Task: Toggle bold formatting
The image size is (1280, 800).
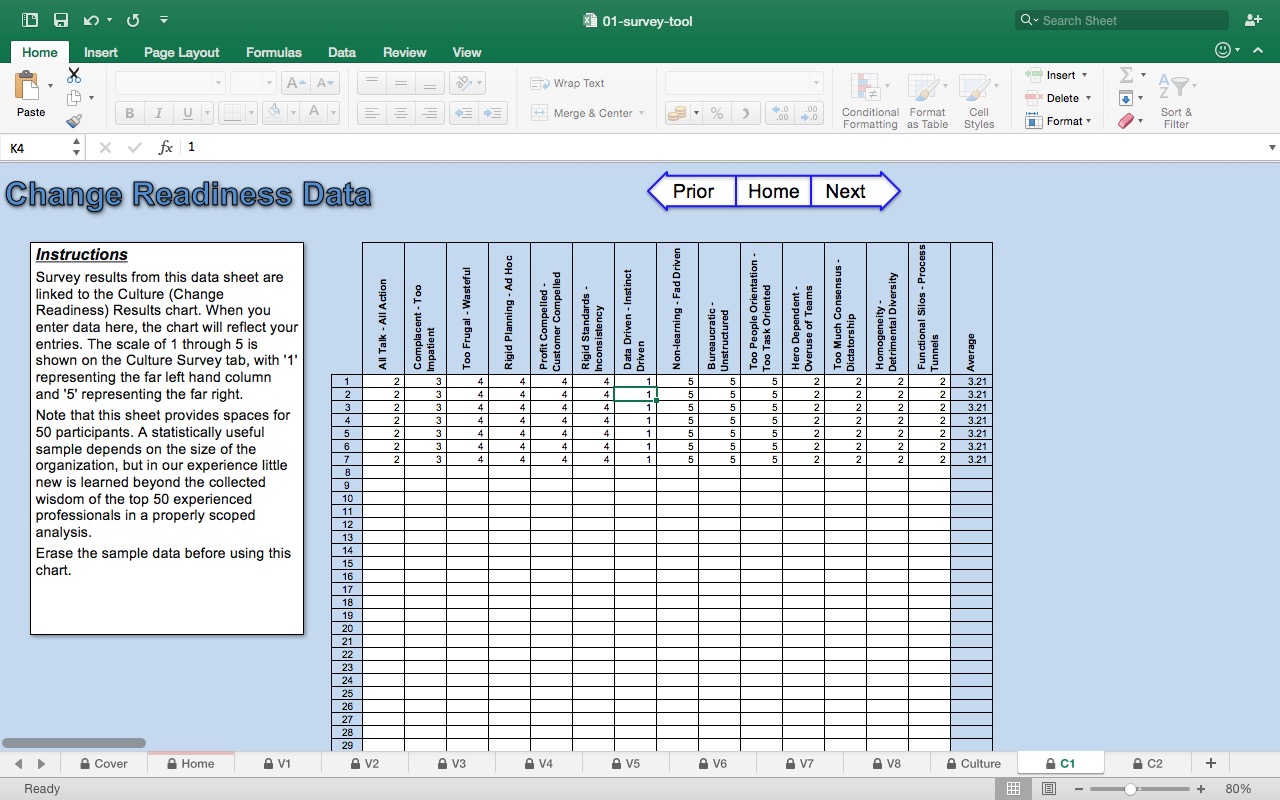Action: pyautogui.click(x=128, y=112)
